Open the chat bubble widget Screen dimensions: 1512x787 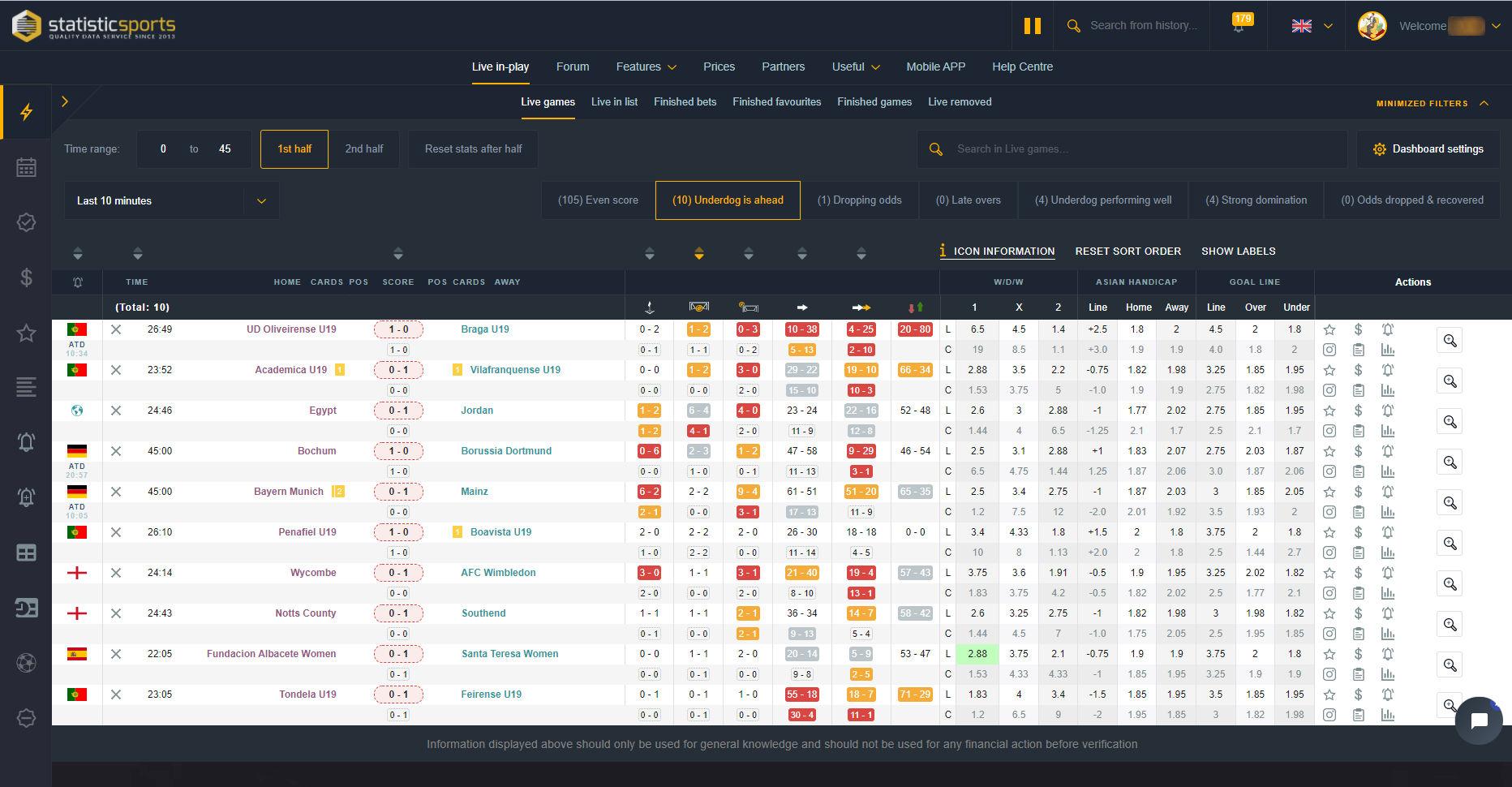[1479, 720]
